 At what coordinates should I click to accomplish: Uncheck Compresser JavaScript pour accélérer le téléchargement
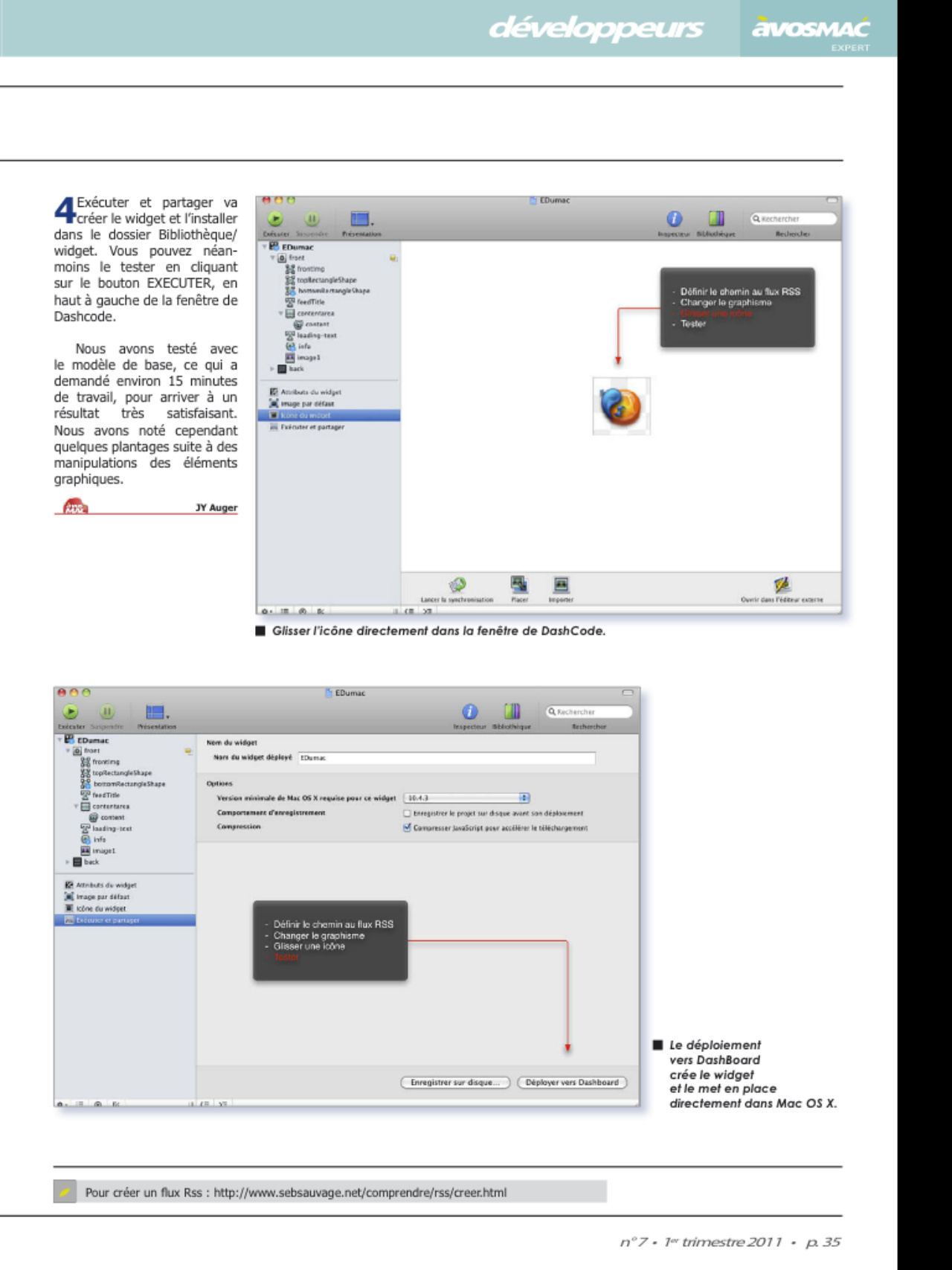(x=407, y=827)
